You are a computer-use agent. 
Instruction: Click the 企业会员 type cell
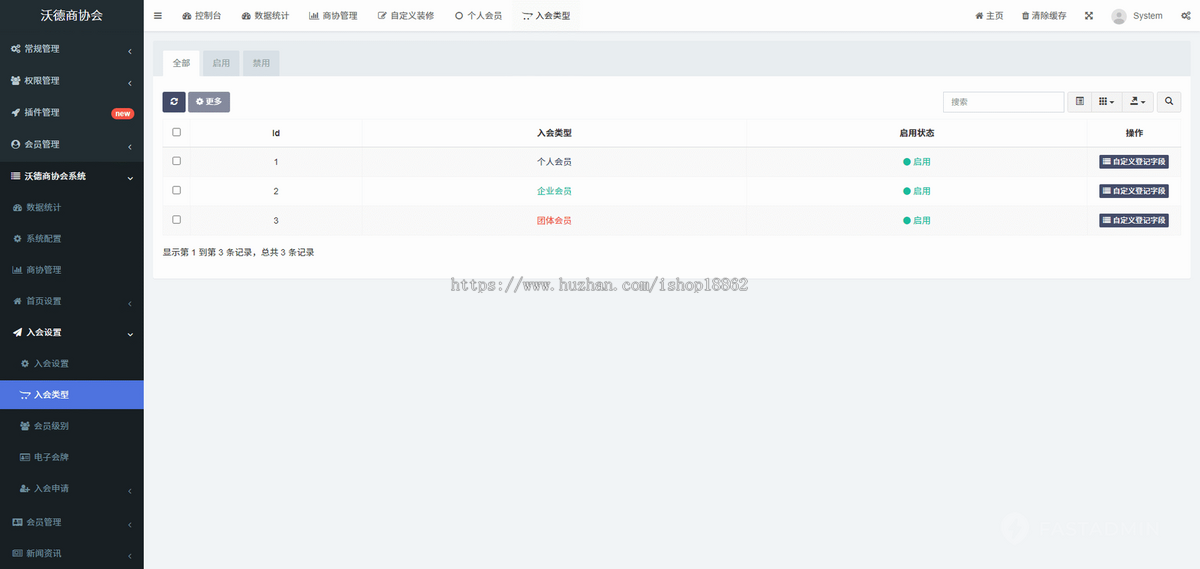[x=554, y=191]
